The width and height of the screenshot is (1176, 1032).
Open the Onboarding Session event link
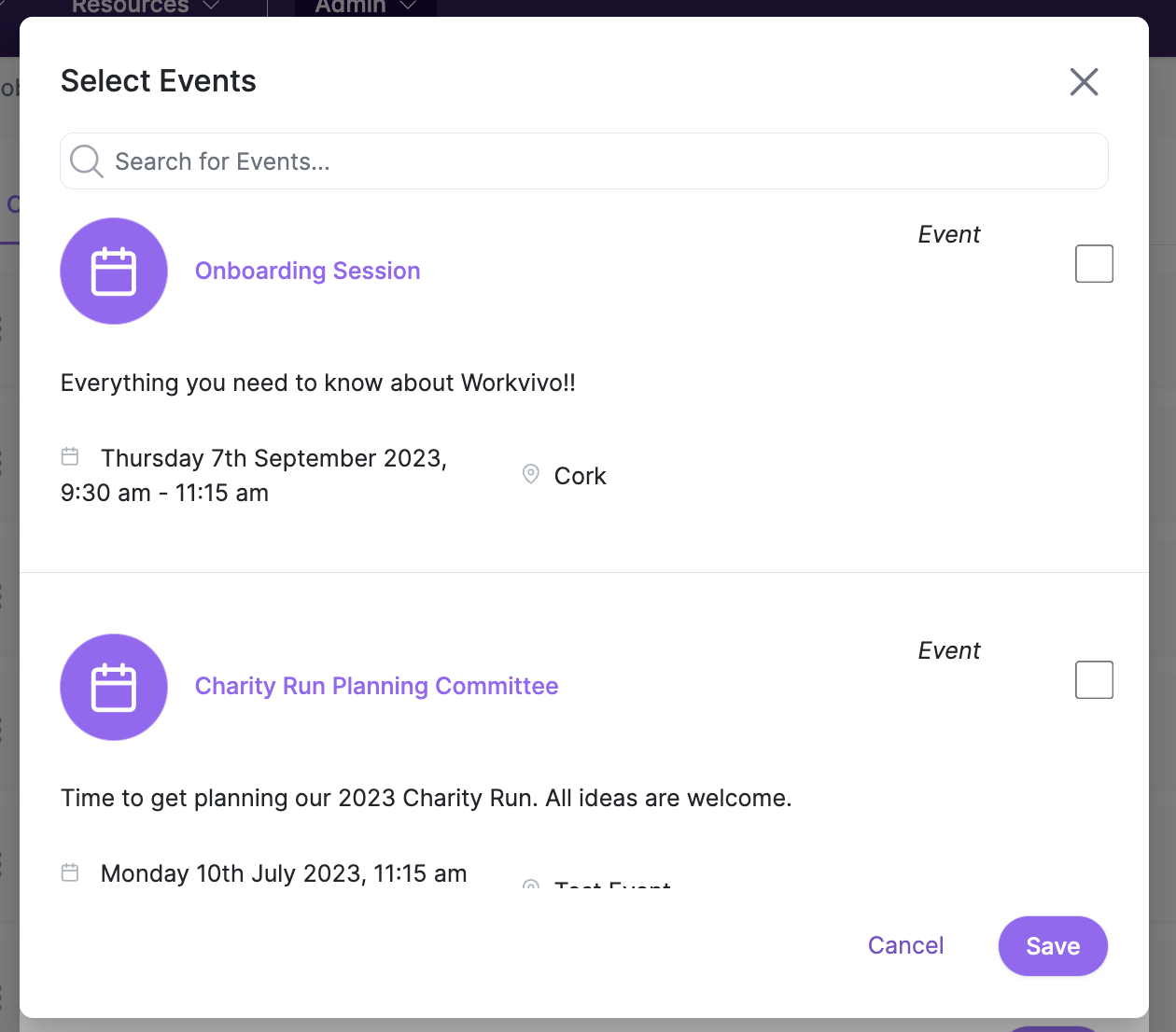tap(308, 271)
